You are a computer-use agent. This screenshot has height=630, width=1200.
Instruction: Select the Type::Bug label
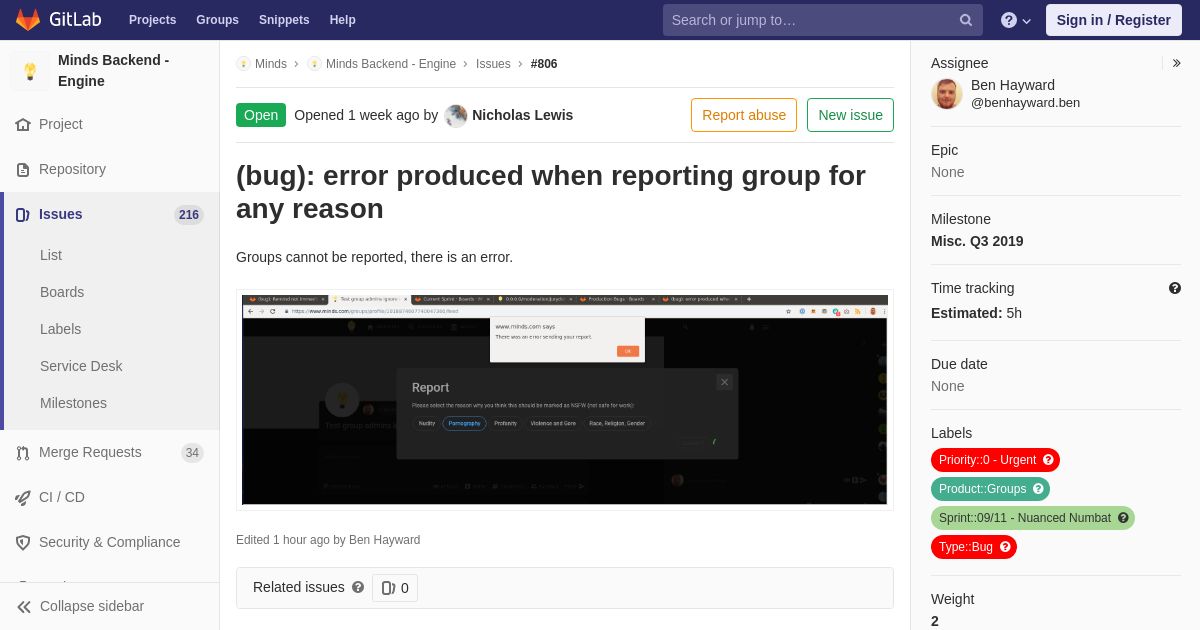965,547
